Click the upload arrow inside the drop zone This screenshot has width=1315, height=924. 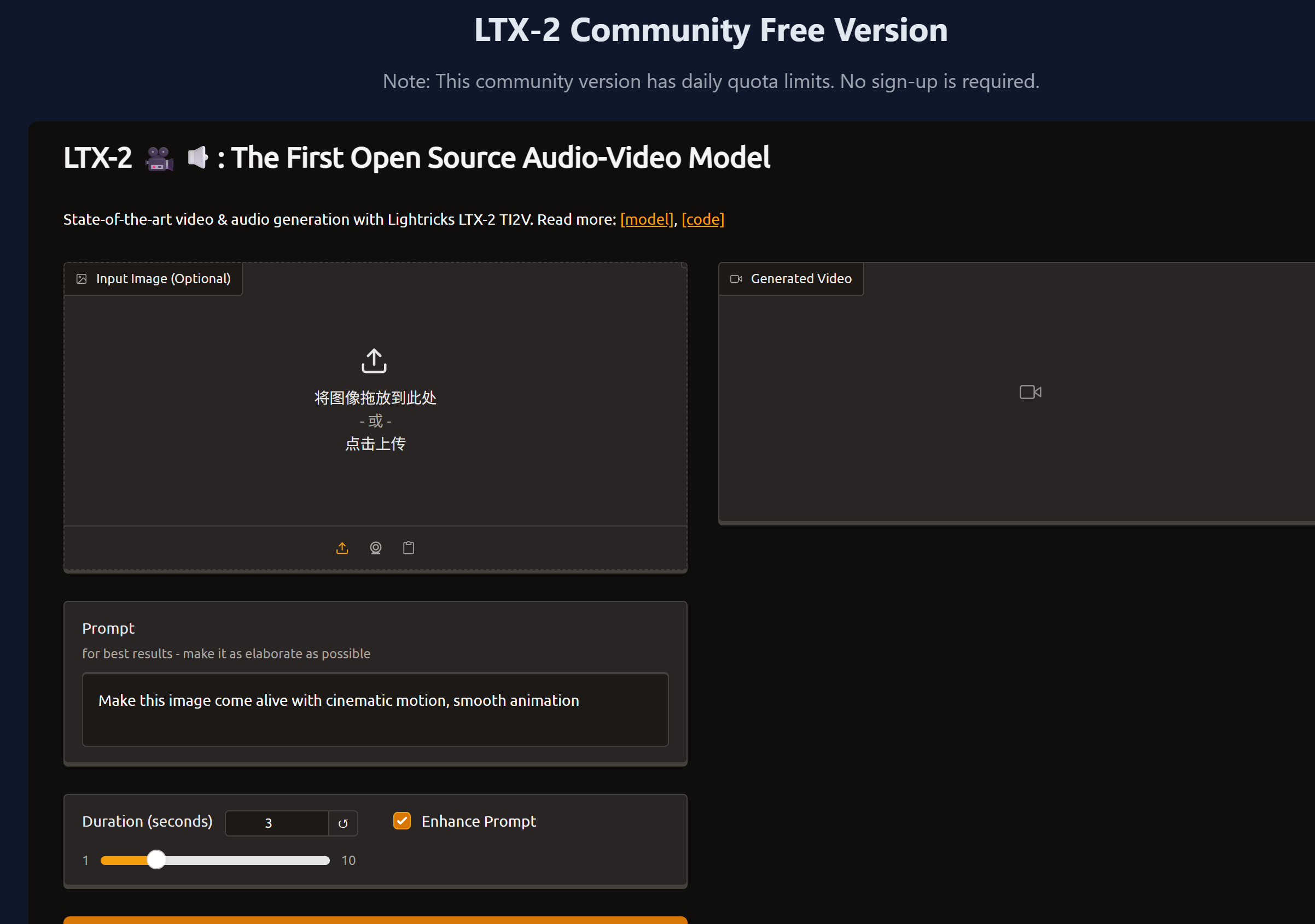374,360
